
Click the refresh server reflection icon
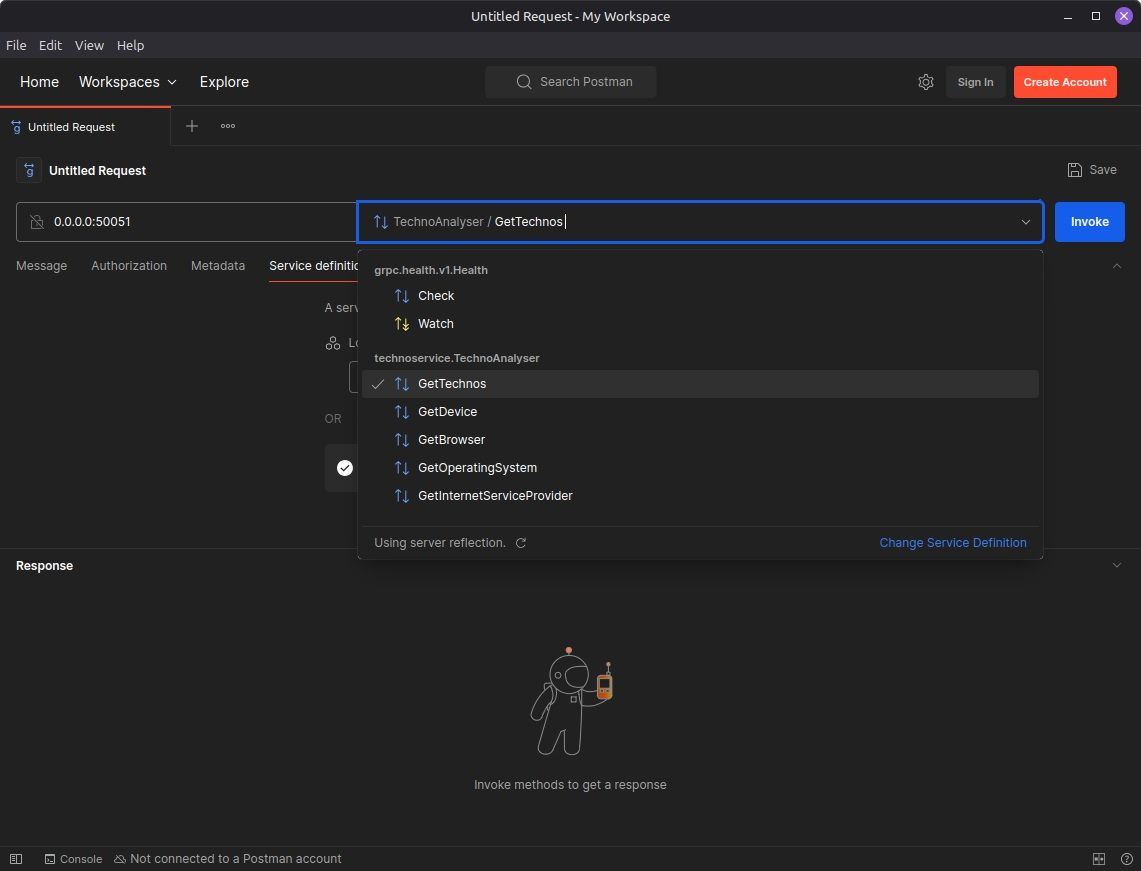(x=520, y=543)
